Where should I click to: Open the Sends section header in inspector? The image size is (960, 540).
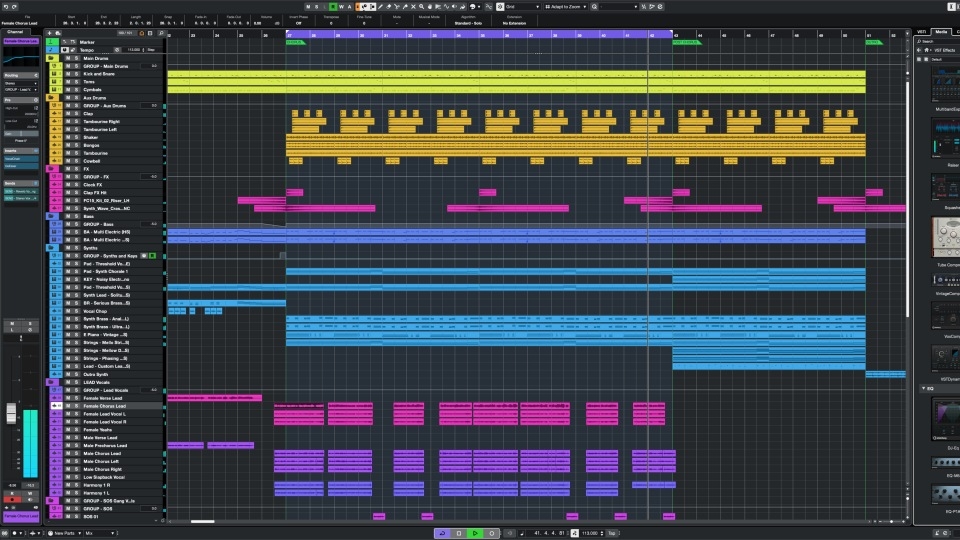pos(21,183)
